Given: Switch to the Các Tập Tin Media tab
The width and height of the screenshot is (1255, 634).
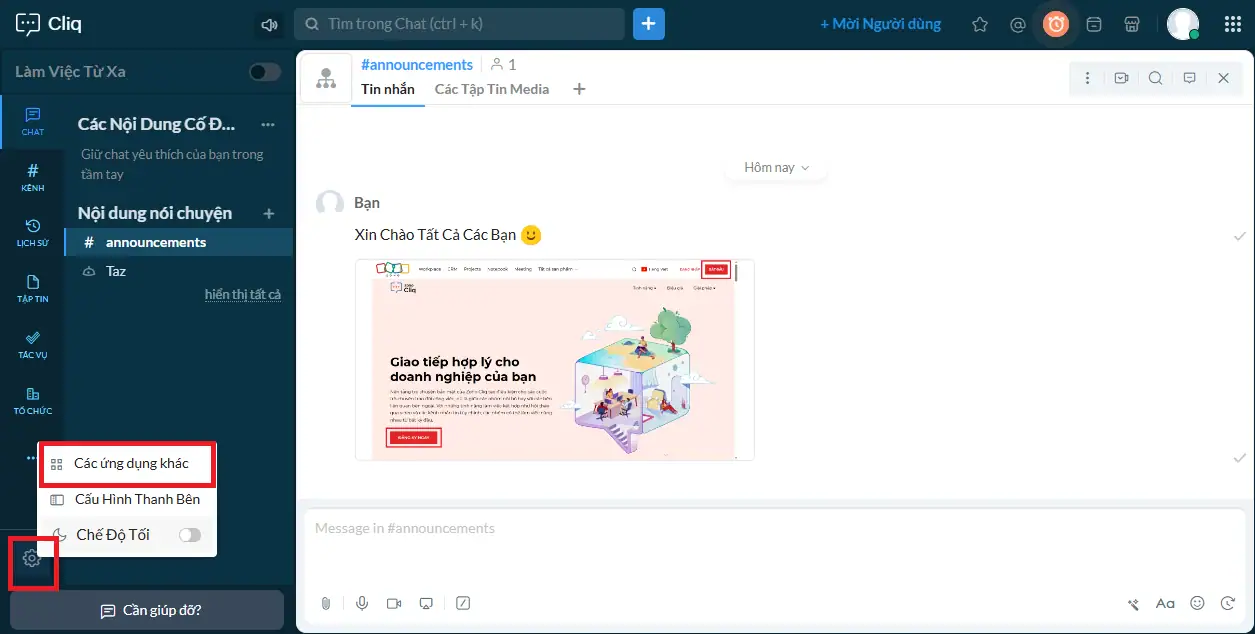Looking at the screenshot, I should point(491,89).
